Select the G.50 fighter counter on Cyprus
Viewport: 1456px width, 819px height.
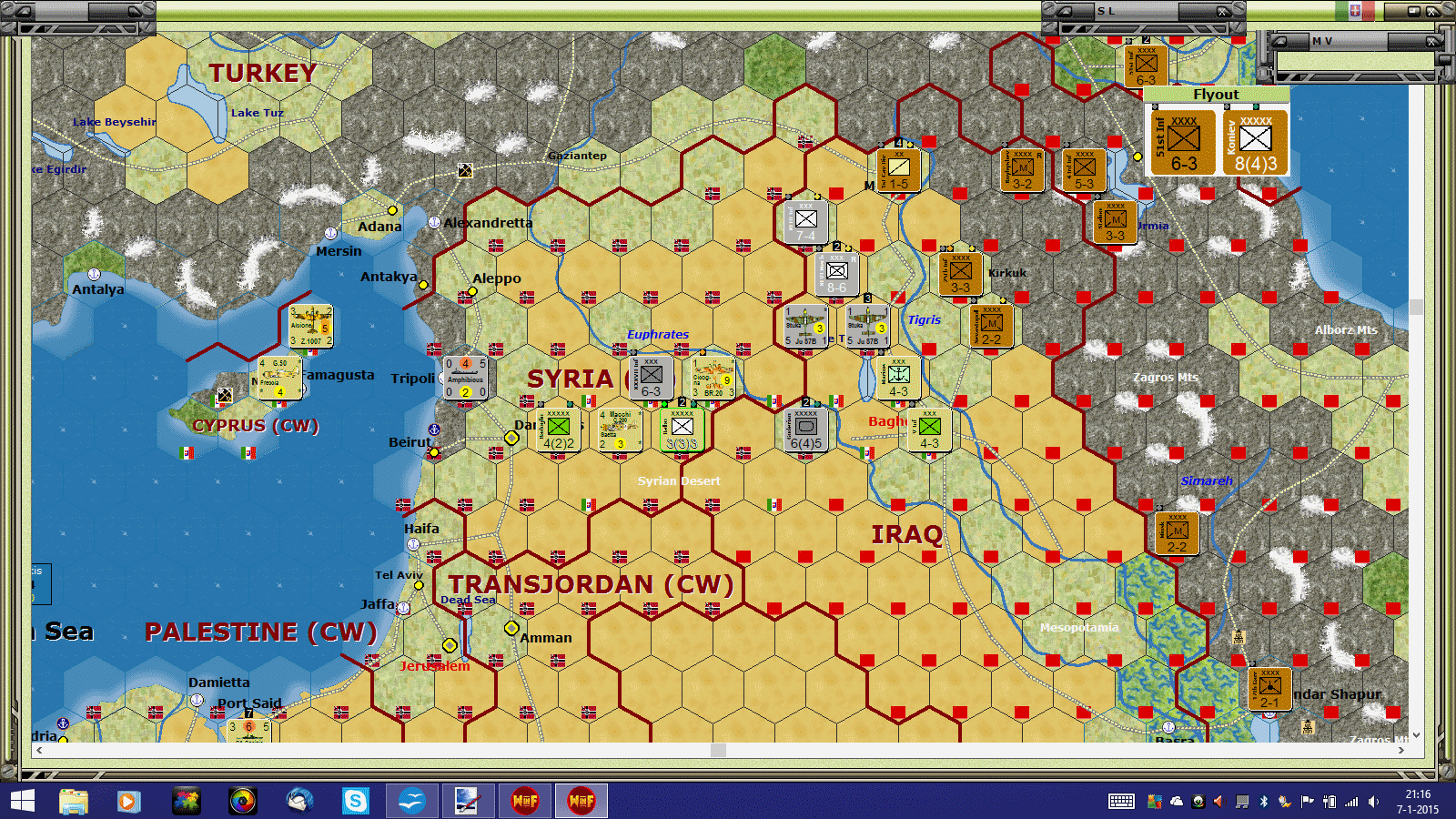(279, 378)
